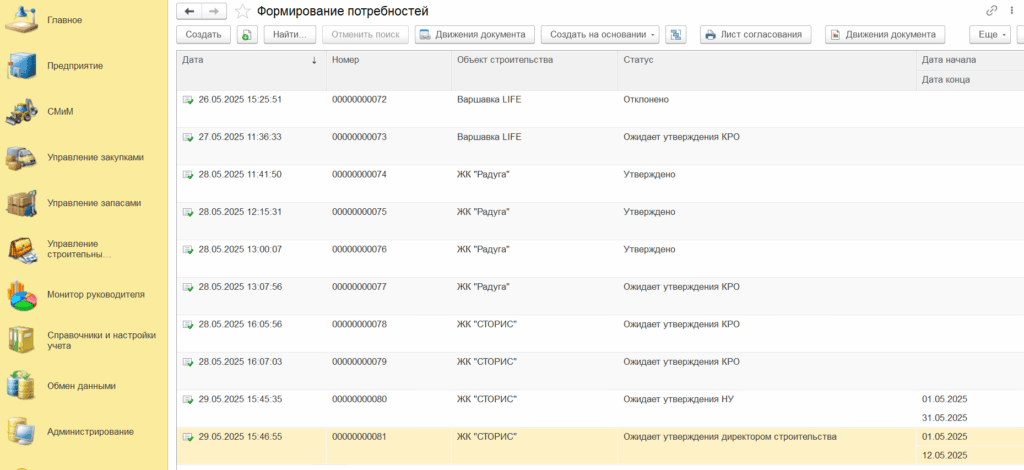Click Движения документа button with blue ledger icon

pyautogui.click(x=475, y=35)
